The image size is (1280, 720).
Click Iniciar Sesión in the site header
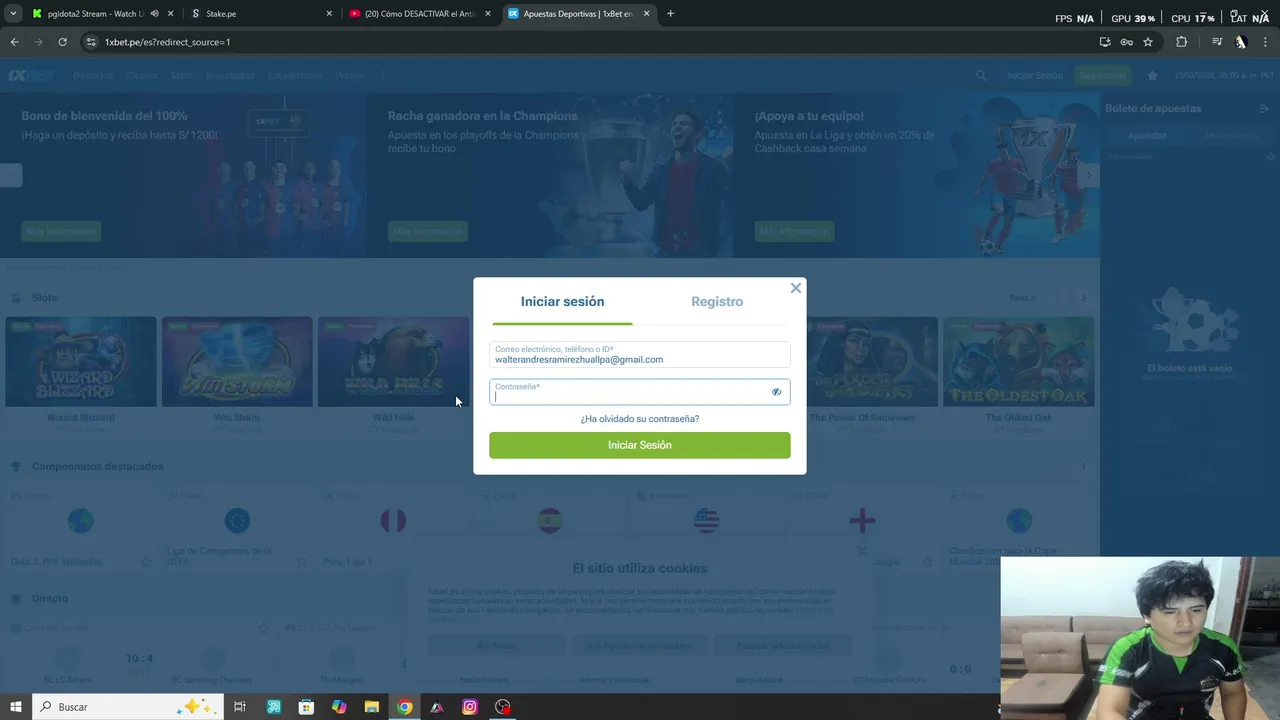point(1034,76)
